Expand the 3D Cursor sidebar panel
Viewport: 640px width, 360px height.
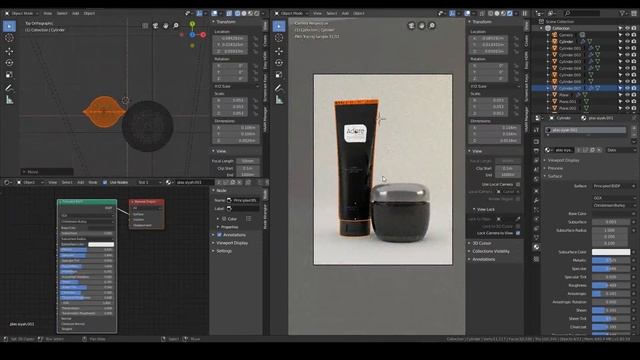[x=470, y=243]
